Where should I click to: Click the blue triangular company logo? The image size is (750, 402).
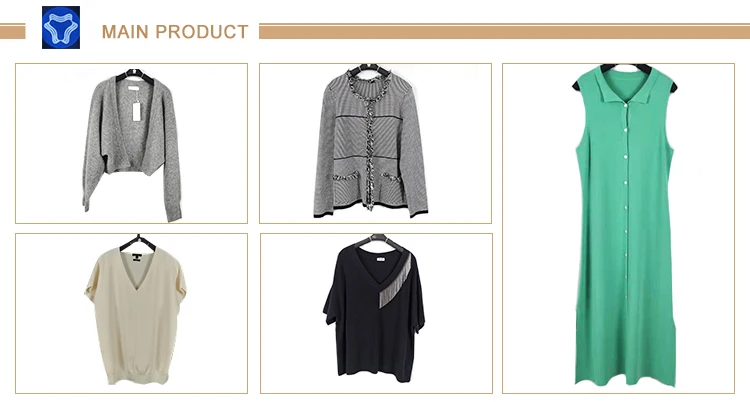tap(61, 27)
